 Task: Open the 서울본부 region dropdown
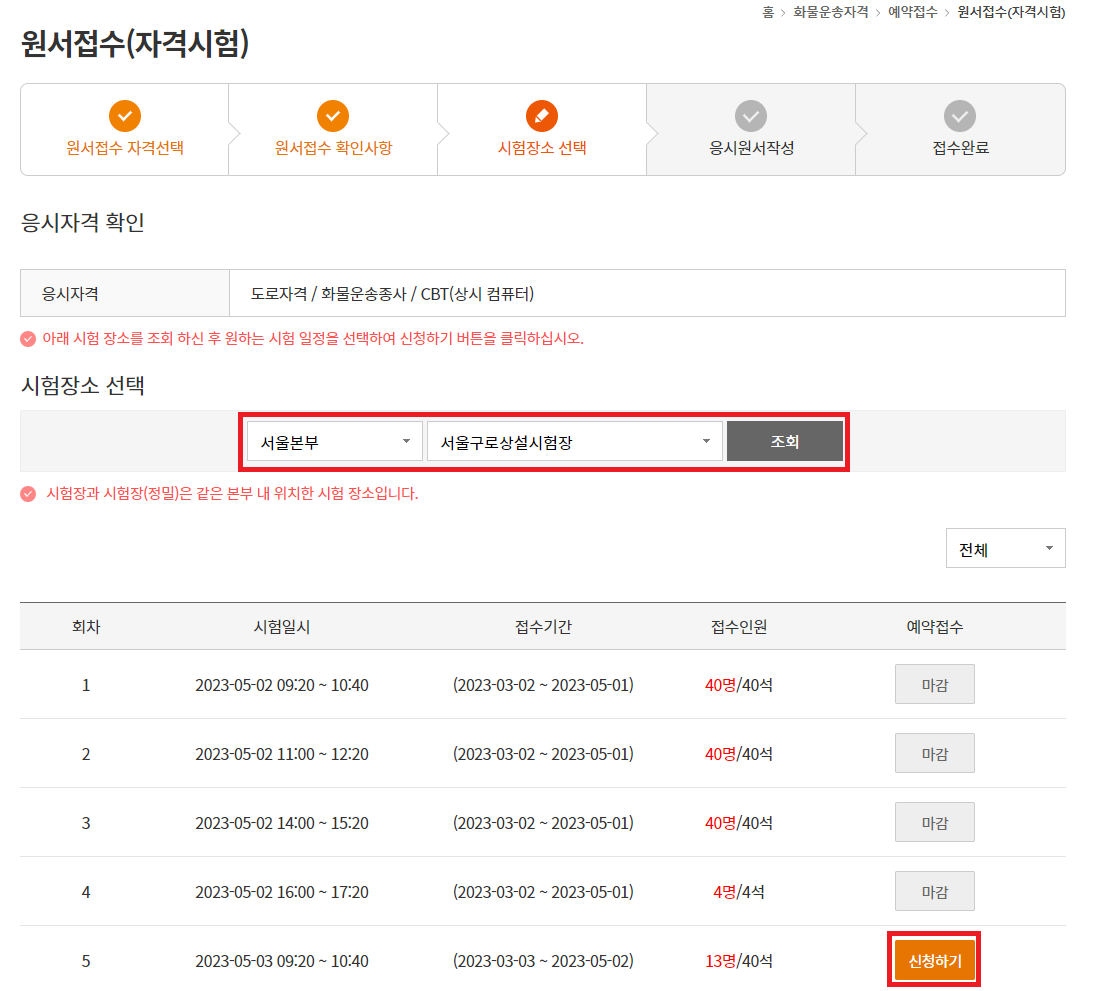334,440
